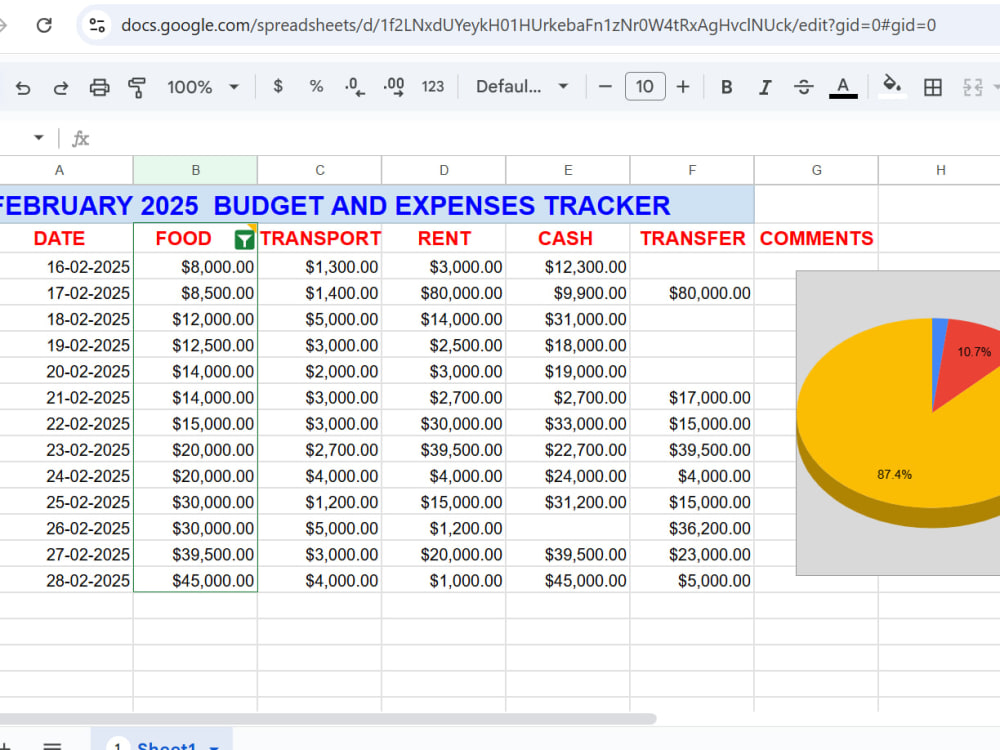Select food cell $8,500.00
This screenshot has height=750, width=1000.
tap(195, 293)
